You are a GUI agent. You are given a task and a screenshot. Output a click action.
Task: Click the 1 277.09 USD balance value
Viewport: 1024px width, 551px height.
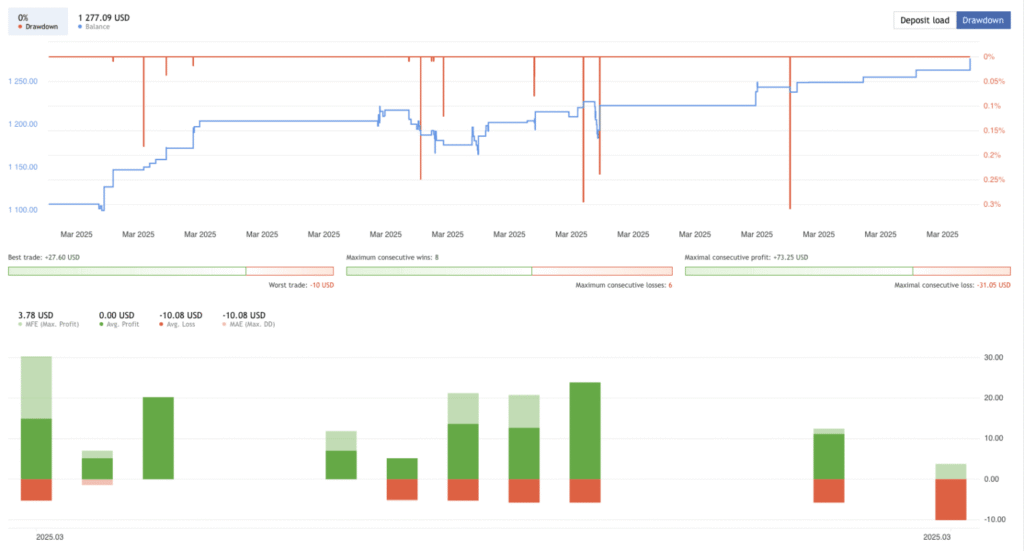pos(103,17)
